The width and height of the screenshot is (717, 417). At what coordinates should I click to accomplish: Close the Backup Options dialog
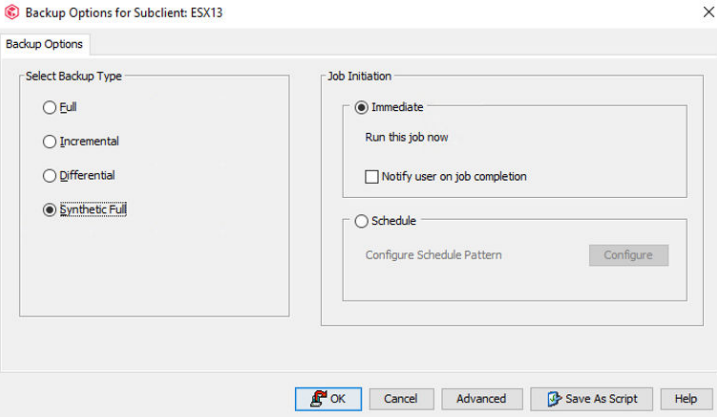[x=695, y=13]
